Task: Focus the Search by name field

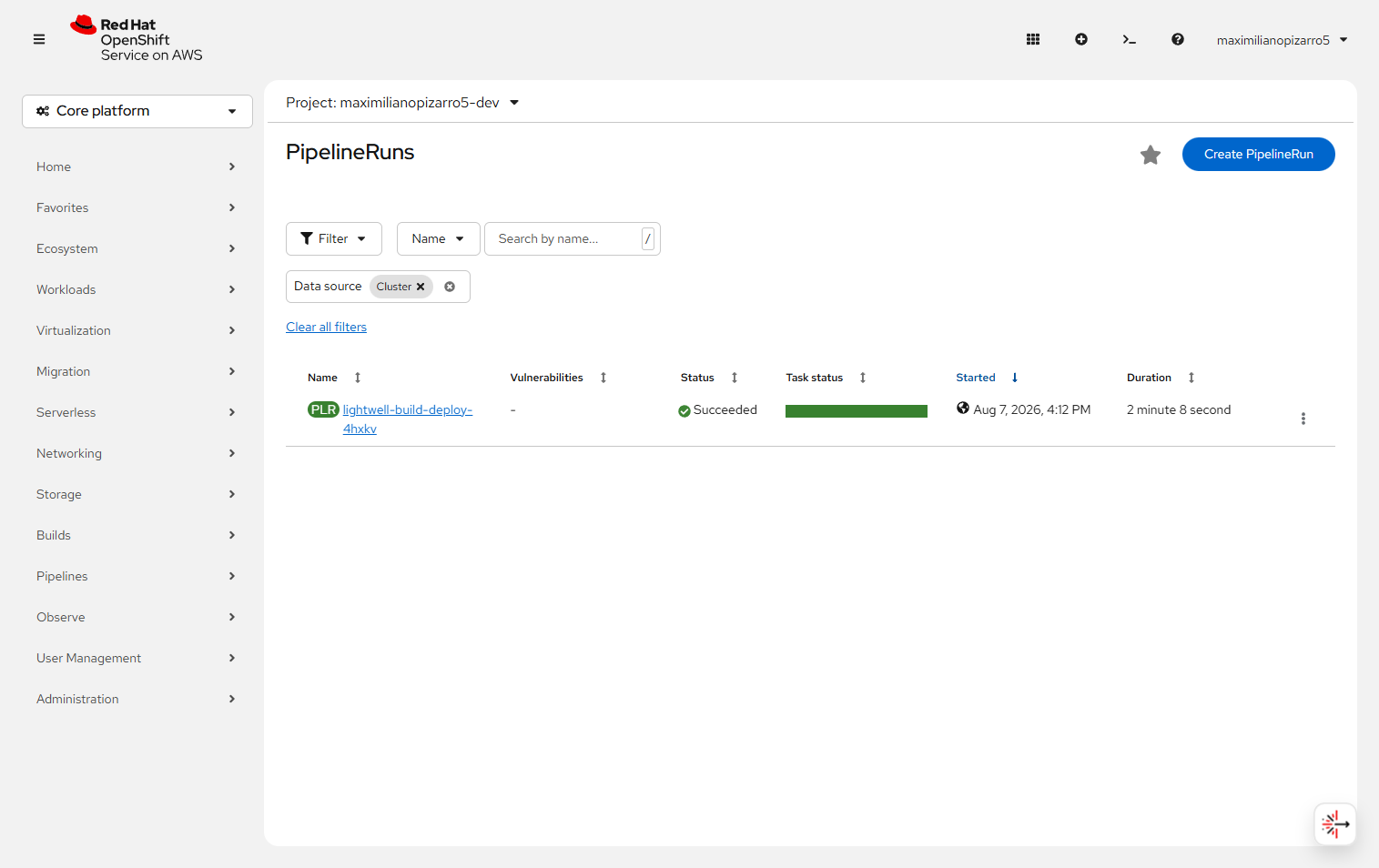Action: (573, 238)
